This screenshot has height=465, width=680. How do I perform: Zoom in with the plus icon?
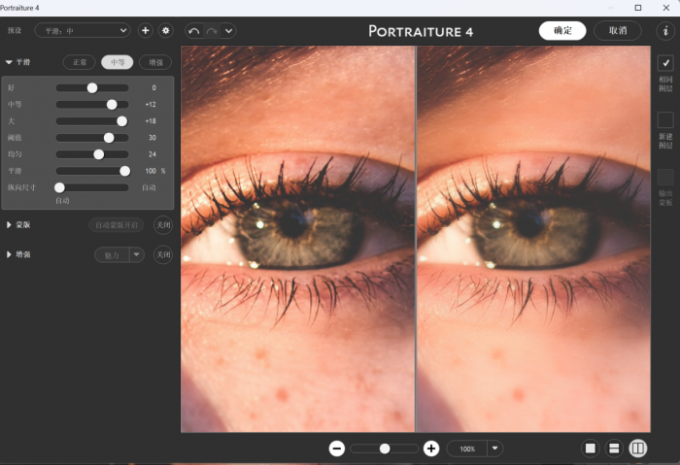pos(431,449)
